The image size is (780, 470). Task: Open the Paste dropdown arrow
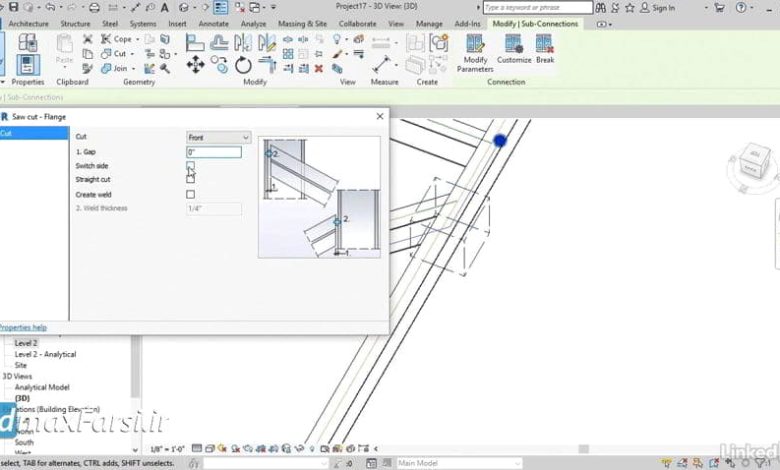(x=64, y=67)
